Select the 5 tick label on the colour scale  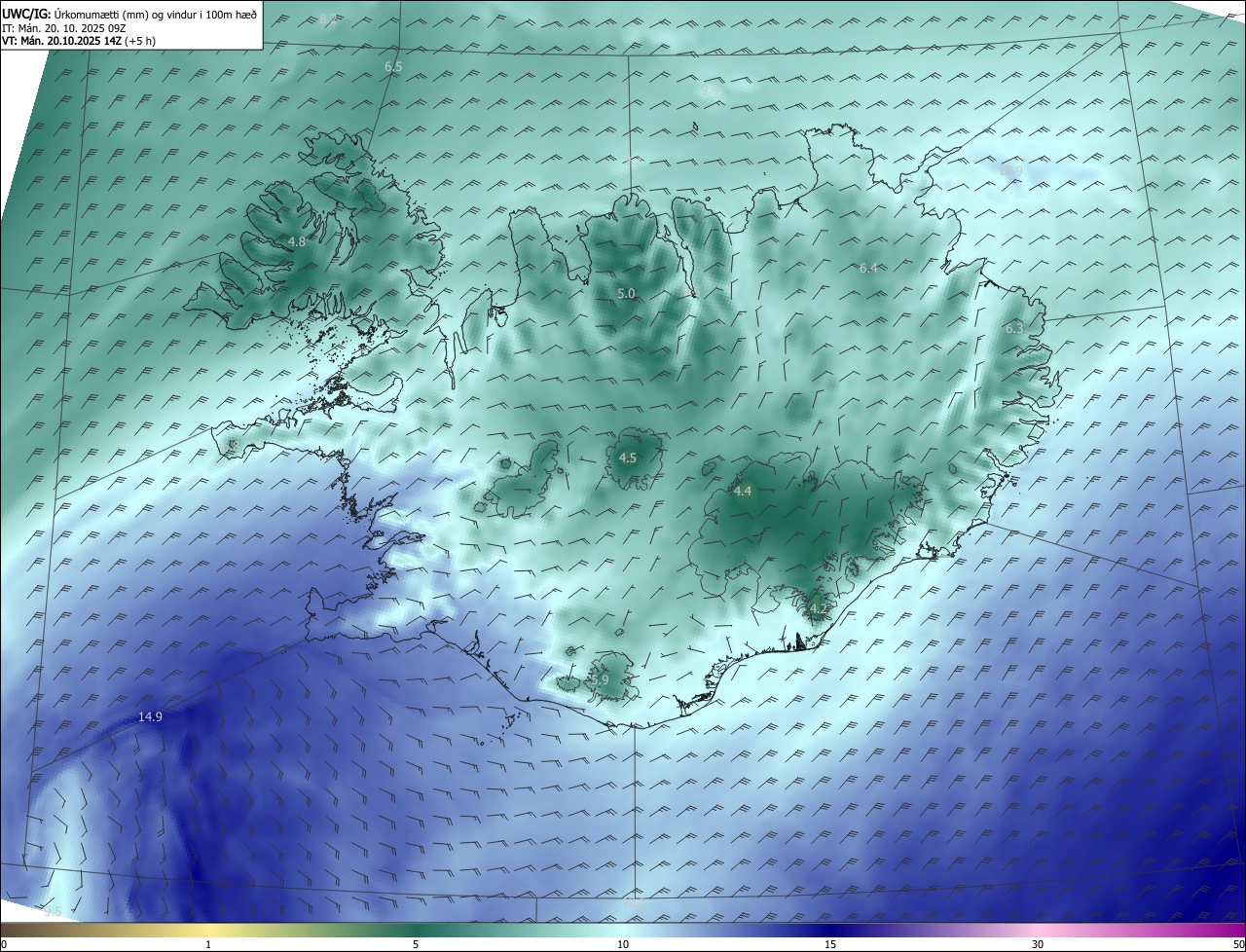click(416, 944)
